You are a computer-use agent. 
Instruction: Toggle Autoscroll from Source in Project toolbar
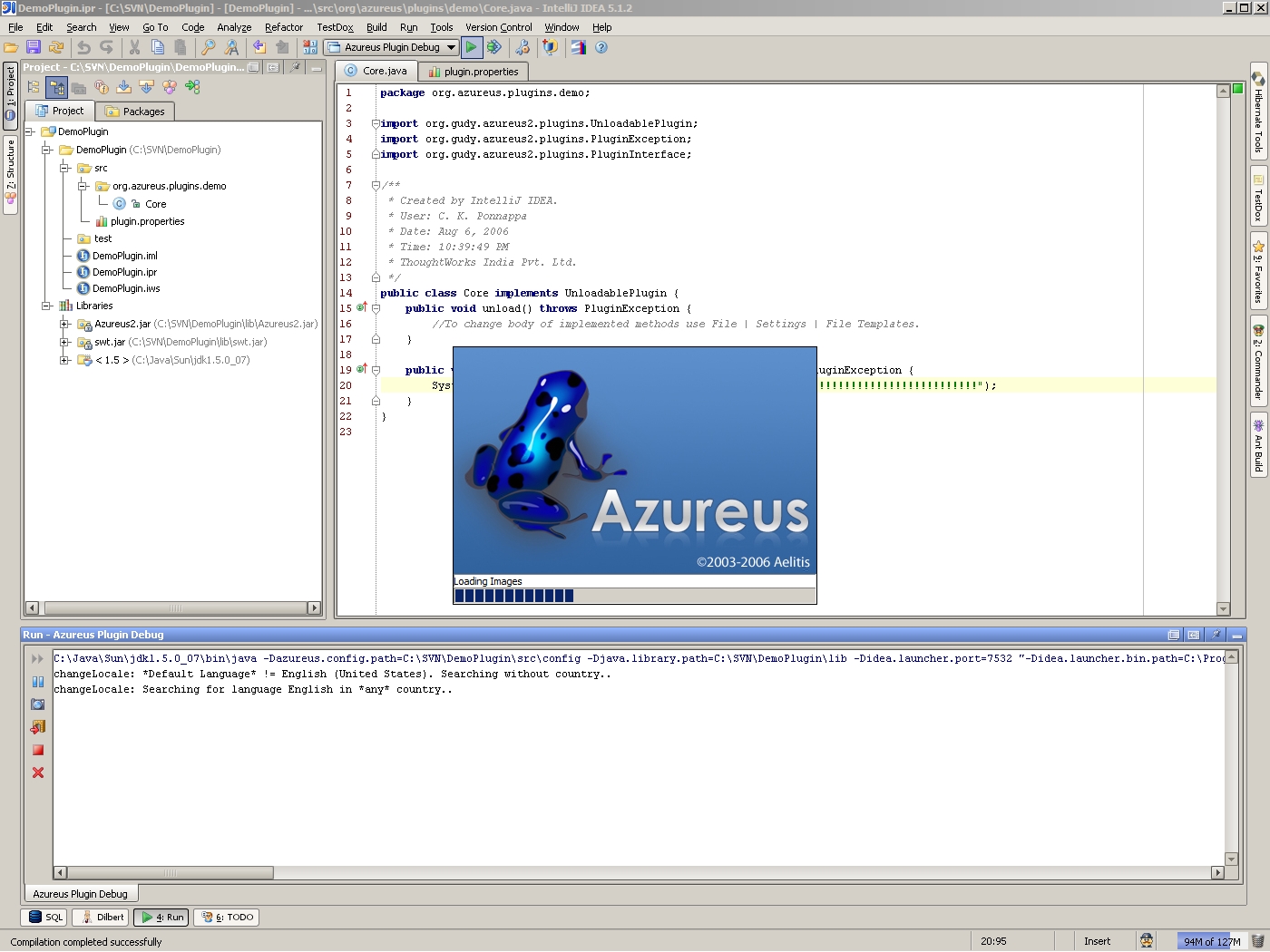coord(147,87)
